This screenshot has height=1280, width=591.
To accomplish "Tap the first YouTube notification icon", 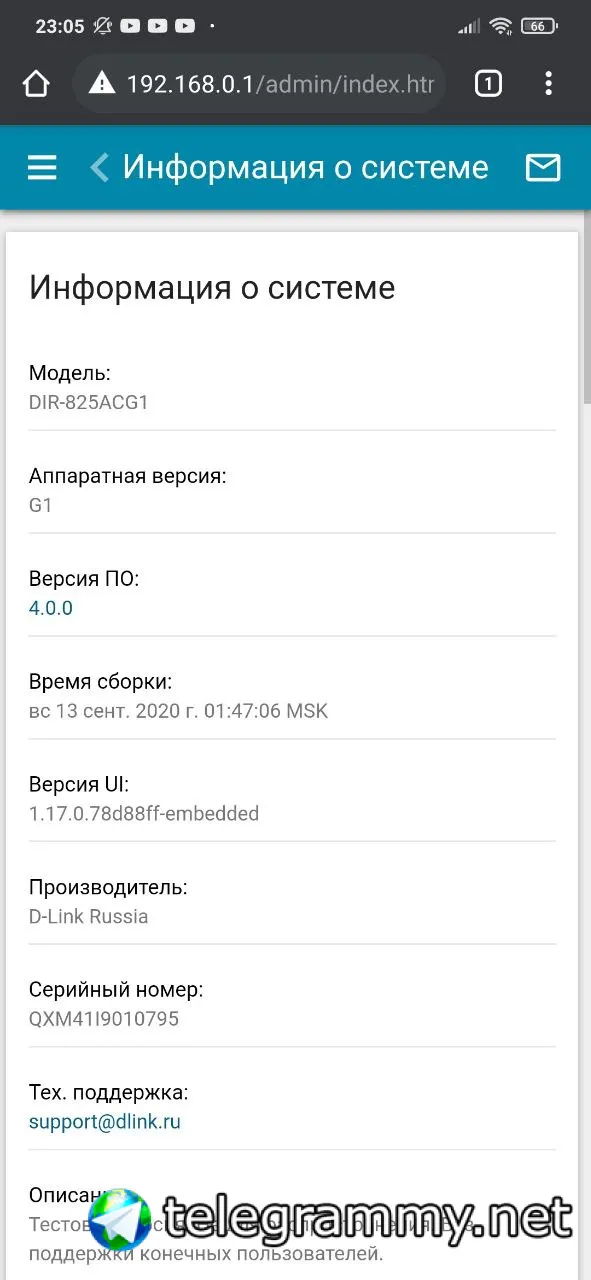I will 130,27.
